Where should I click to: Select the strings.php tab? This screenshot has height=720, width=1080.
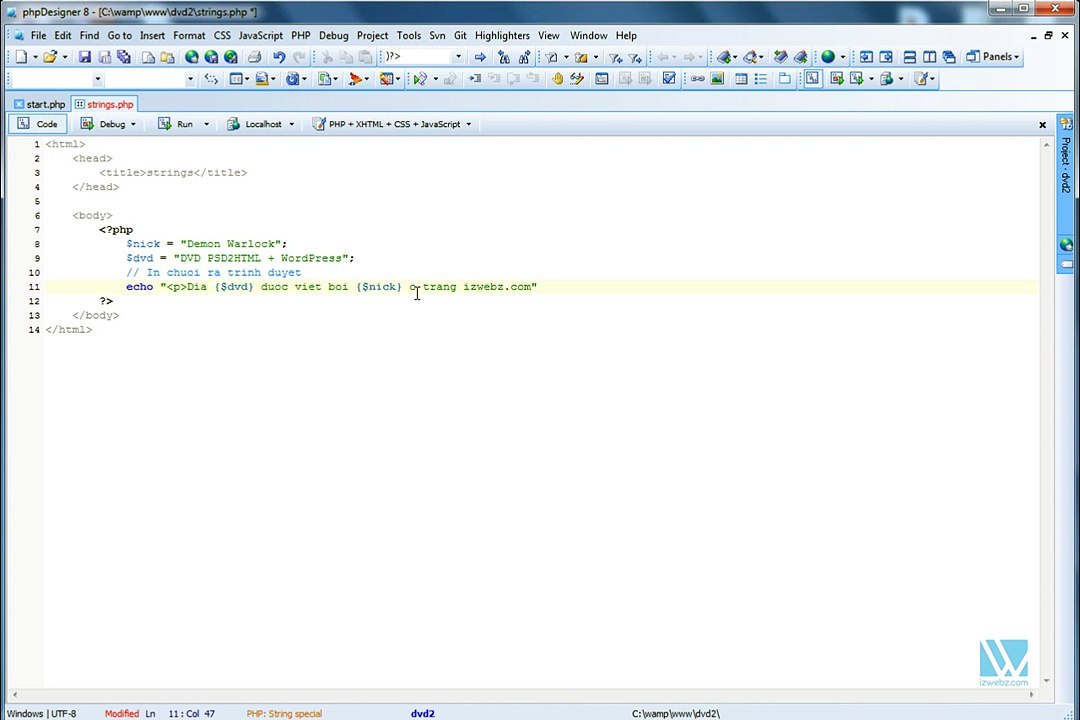tap(105, 104)
